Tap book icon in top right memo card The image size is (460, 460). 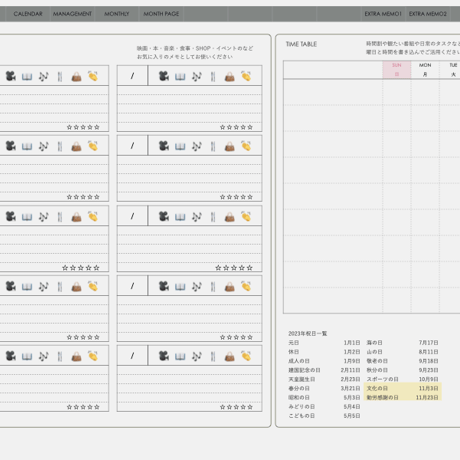click(180, 77)
